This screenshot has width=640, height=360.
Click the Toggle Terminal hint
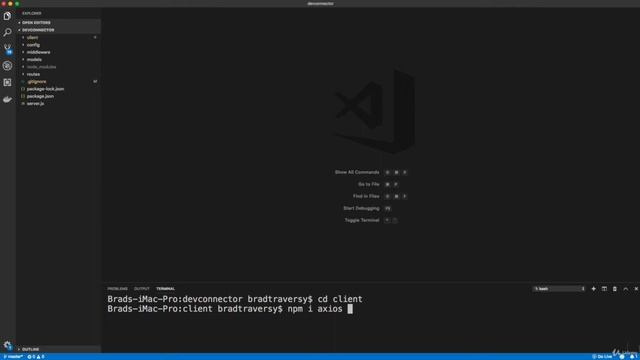[371, 220]
